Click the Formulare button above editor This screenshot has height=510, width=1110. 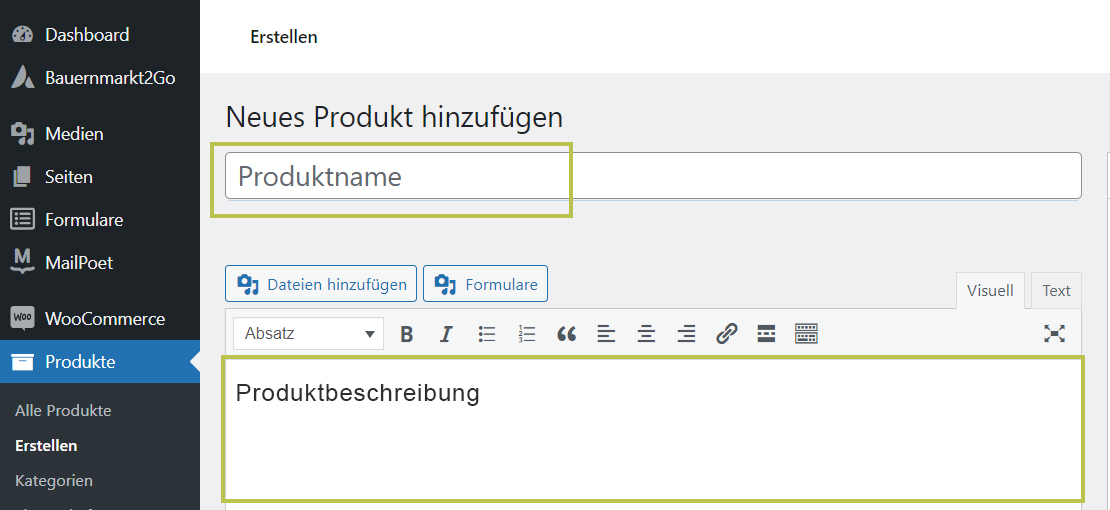[486, 284]
